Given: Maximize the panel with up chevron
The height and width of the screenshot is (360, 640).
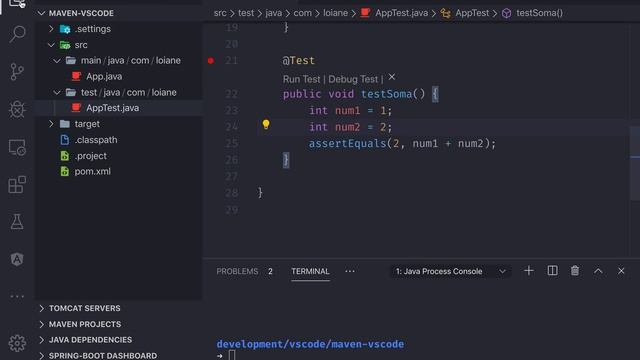Looking at the screenshot, I should coord(598,271).
